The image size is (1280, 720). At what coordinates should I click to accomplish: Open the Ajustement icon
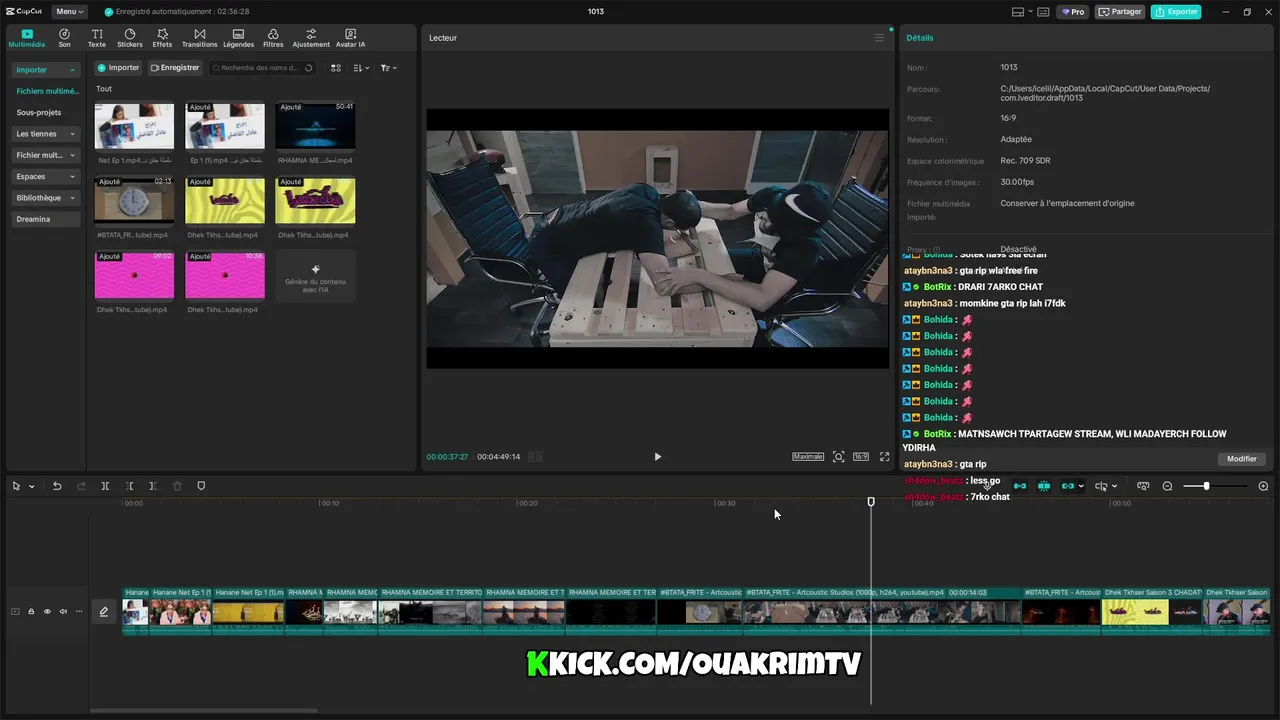coord(311,38)
